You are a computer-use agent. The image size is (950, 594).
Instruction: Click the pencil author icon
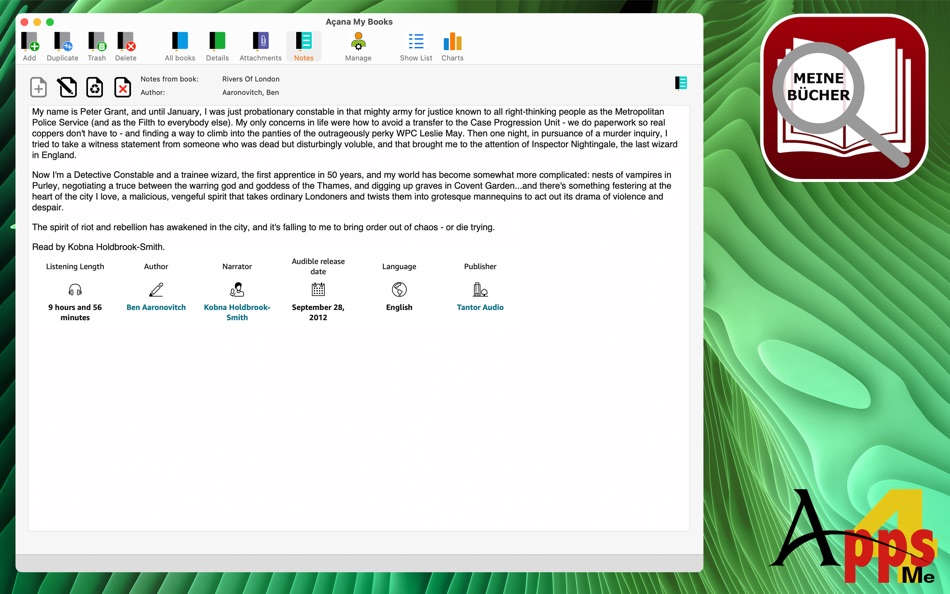click(156, 290)
